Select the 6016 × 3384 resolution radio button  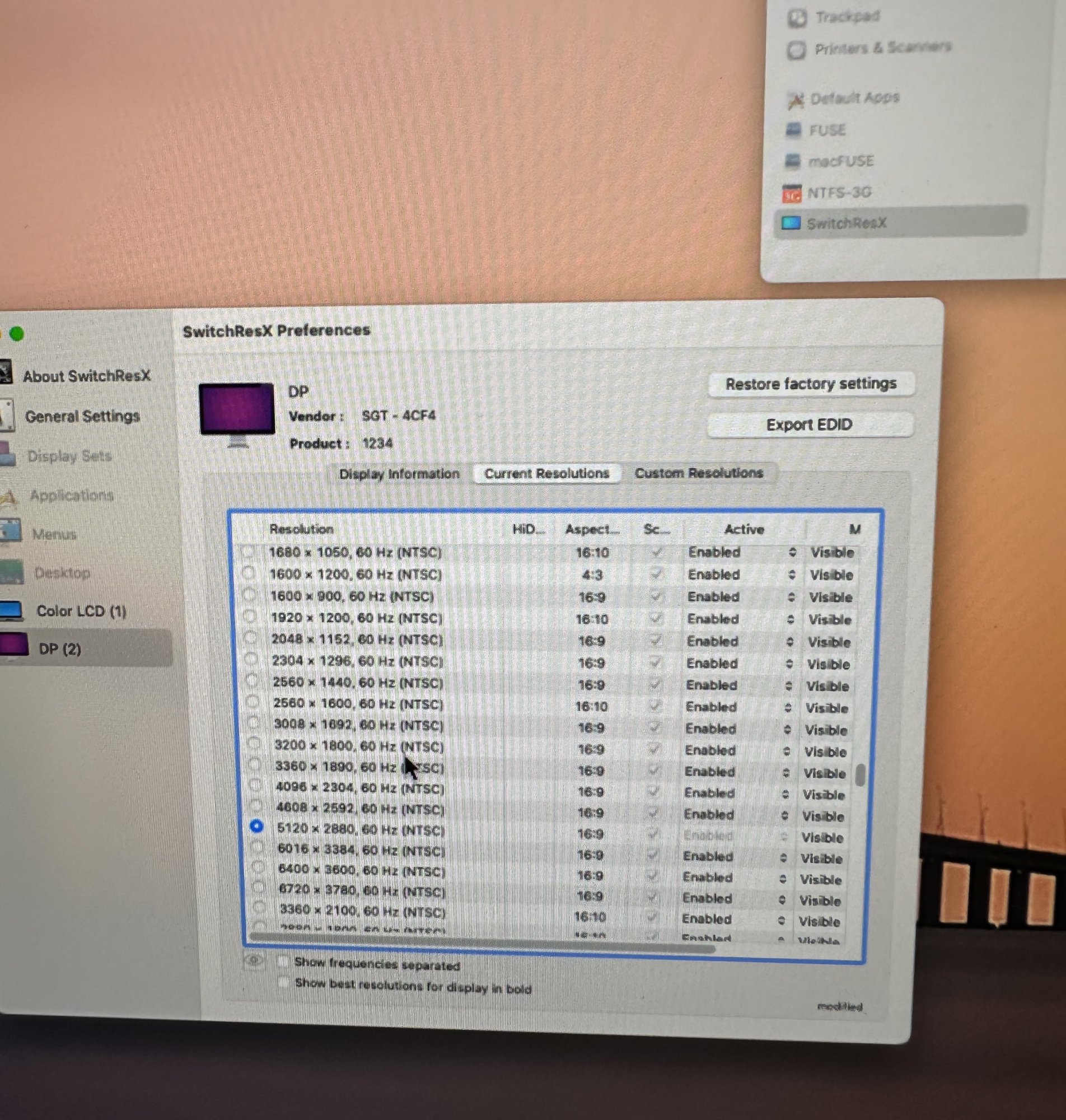pos(258,847)
